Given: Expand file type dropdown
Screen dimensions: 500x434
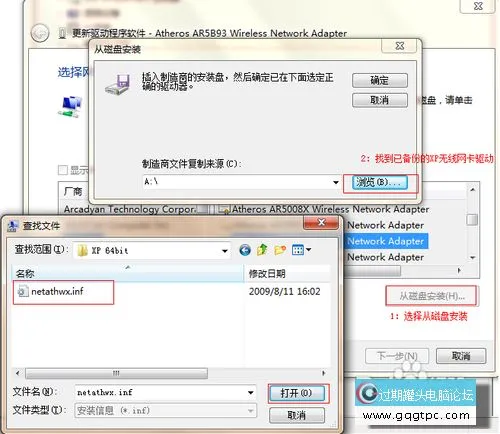Looking at the screenshot, I should pyautogui.click(x=251, y=410).
